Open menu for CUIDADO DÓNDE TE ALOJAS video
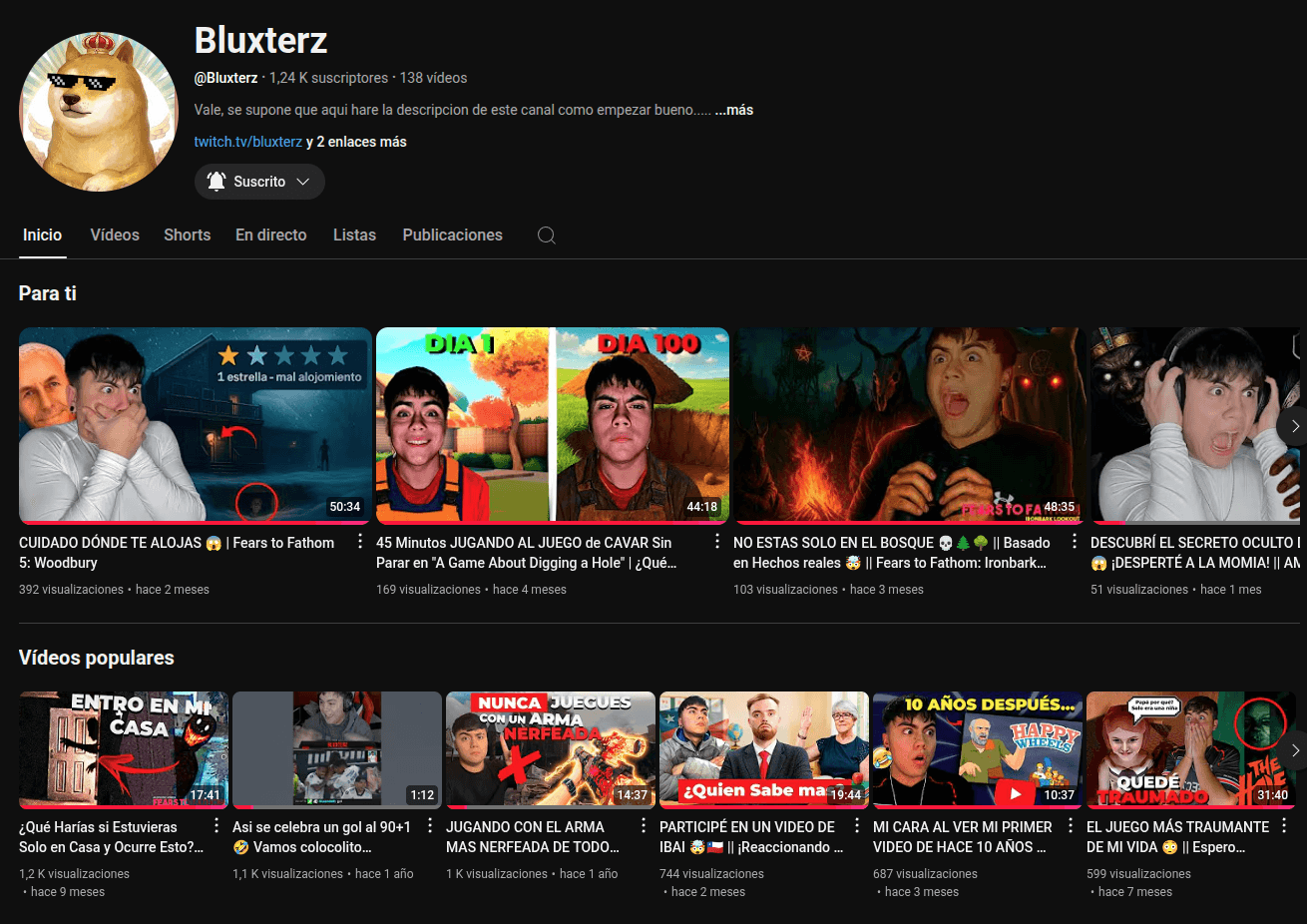This screenshot has width=1307, height=924. pos(360,542)
